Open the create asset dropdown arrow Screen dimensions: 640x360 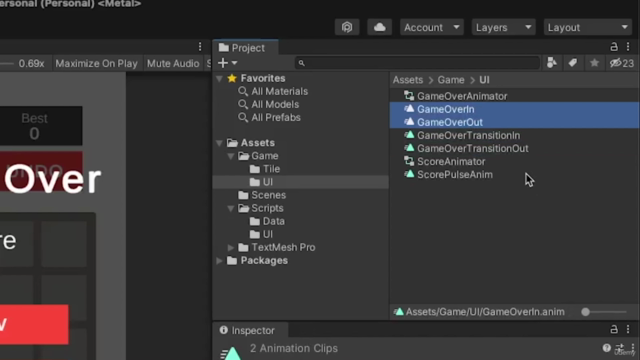234,63
